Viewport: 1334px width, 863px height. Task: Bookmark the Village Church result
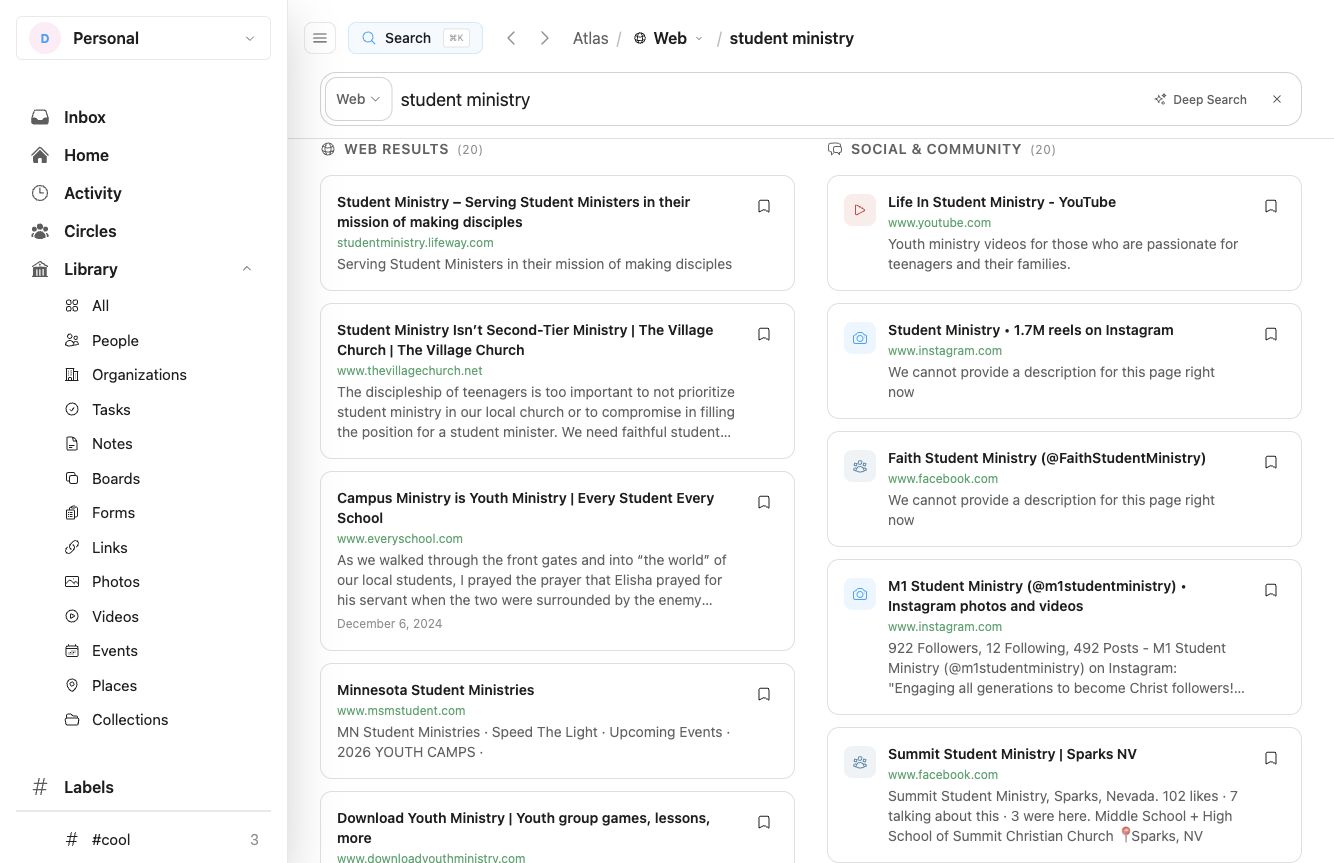pyautogui.click(x=764, y=334)
